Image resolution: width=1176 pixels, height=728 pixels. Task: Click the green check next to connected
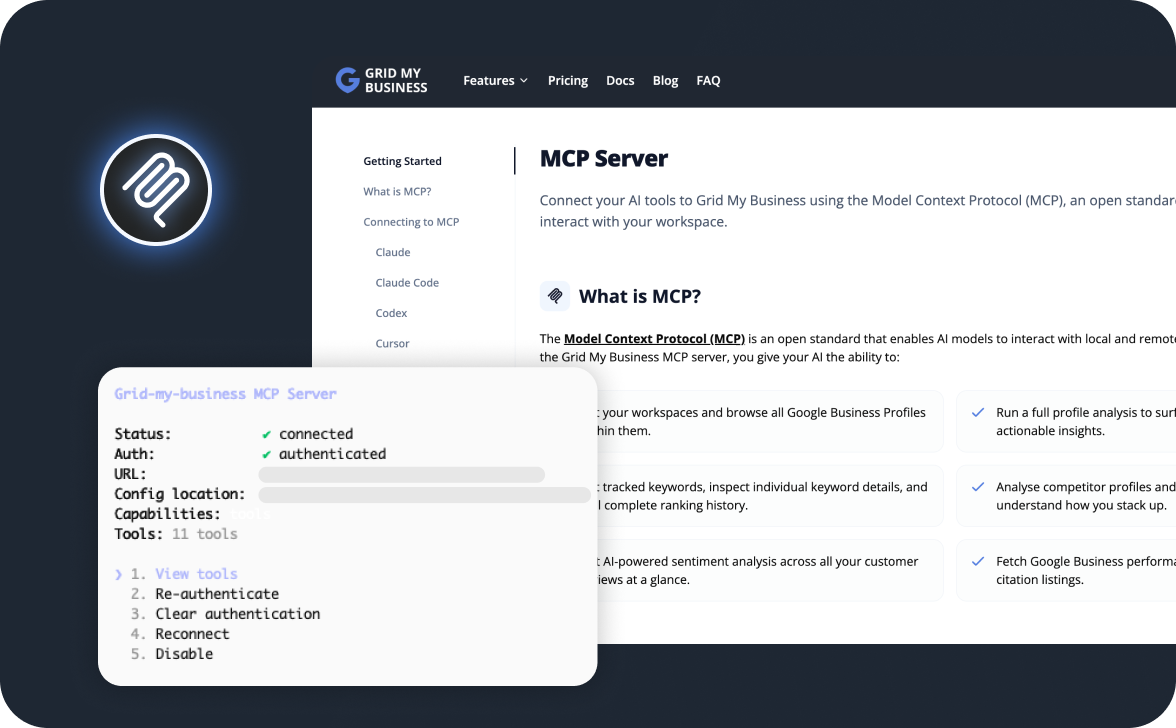pyautogui.click(x=266, y=434)
